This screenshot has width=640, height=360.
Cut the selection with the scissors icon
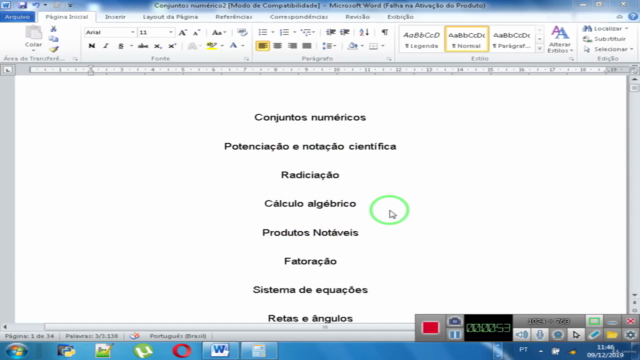tap(53, 29)
